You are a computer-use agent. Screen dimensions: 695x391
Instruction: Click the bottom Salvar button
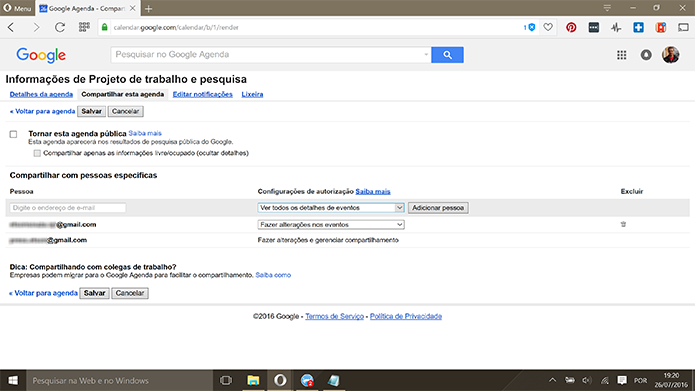pyautogui.click(x=94, y=293)
